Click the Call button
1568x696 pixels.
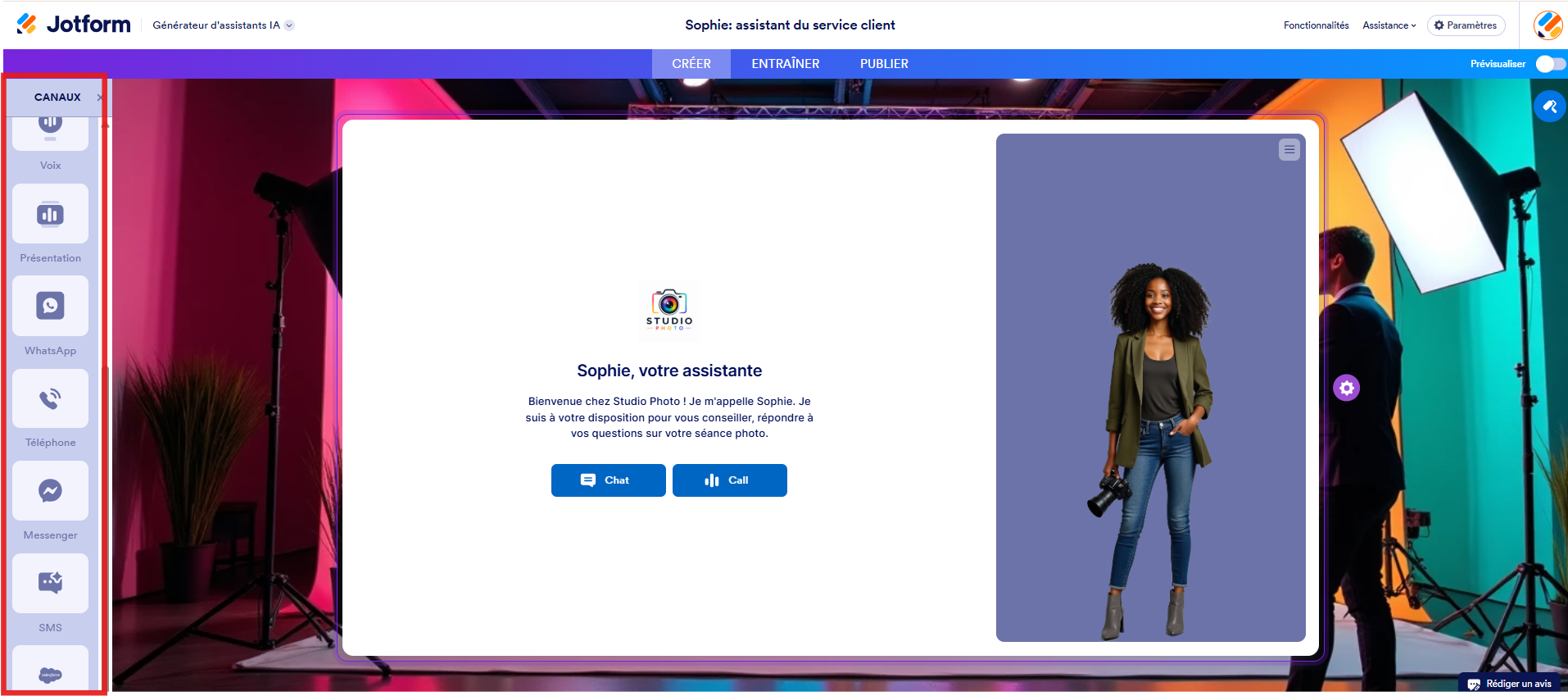pyautogui.click(x=729, y=480)
